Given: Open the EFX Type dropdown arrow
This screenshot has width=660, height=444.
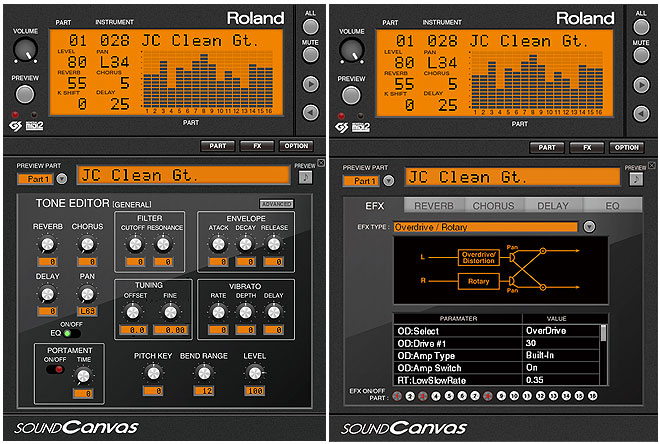Looking at the screenshot, I should (x=589, y=227).
